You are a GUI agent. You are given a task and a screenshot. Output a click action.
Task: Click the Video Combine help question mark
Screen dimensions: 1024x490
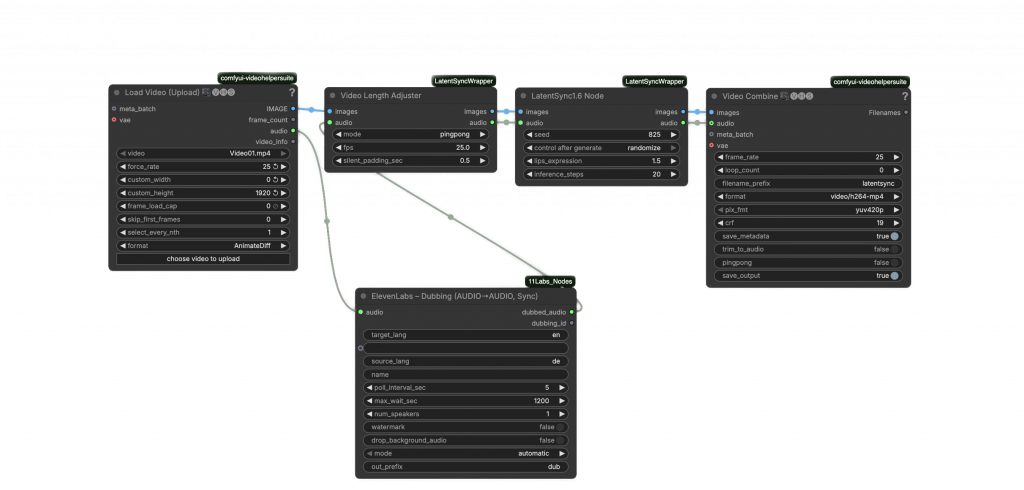tap(905, 96)
